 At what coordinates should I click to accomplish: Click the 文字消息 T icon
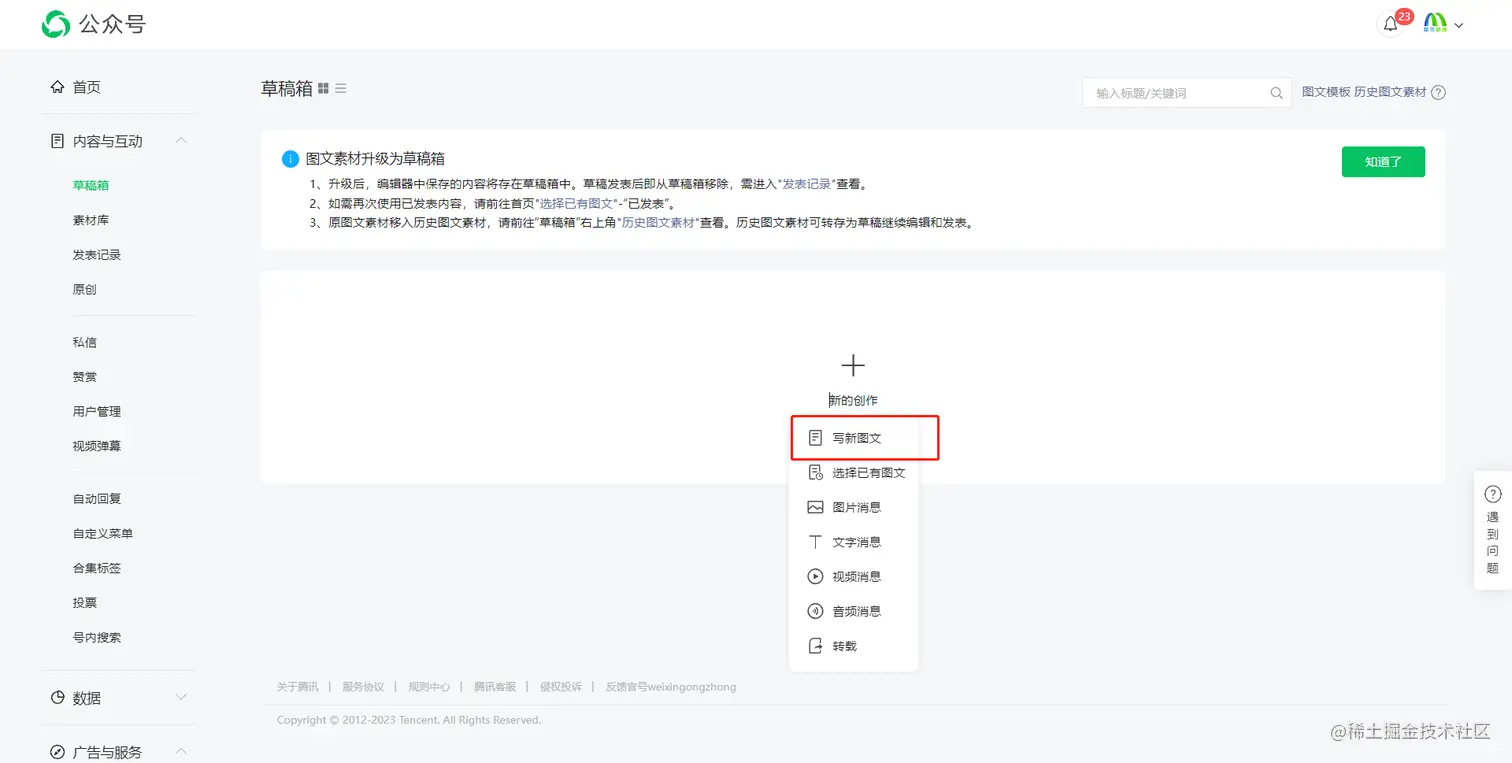(815, 542)
